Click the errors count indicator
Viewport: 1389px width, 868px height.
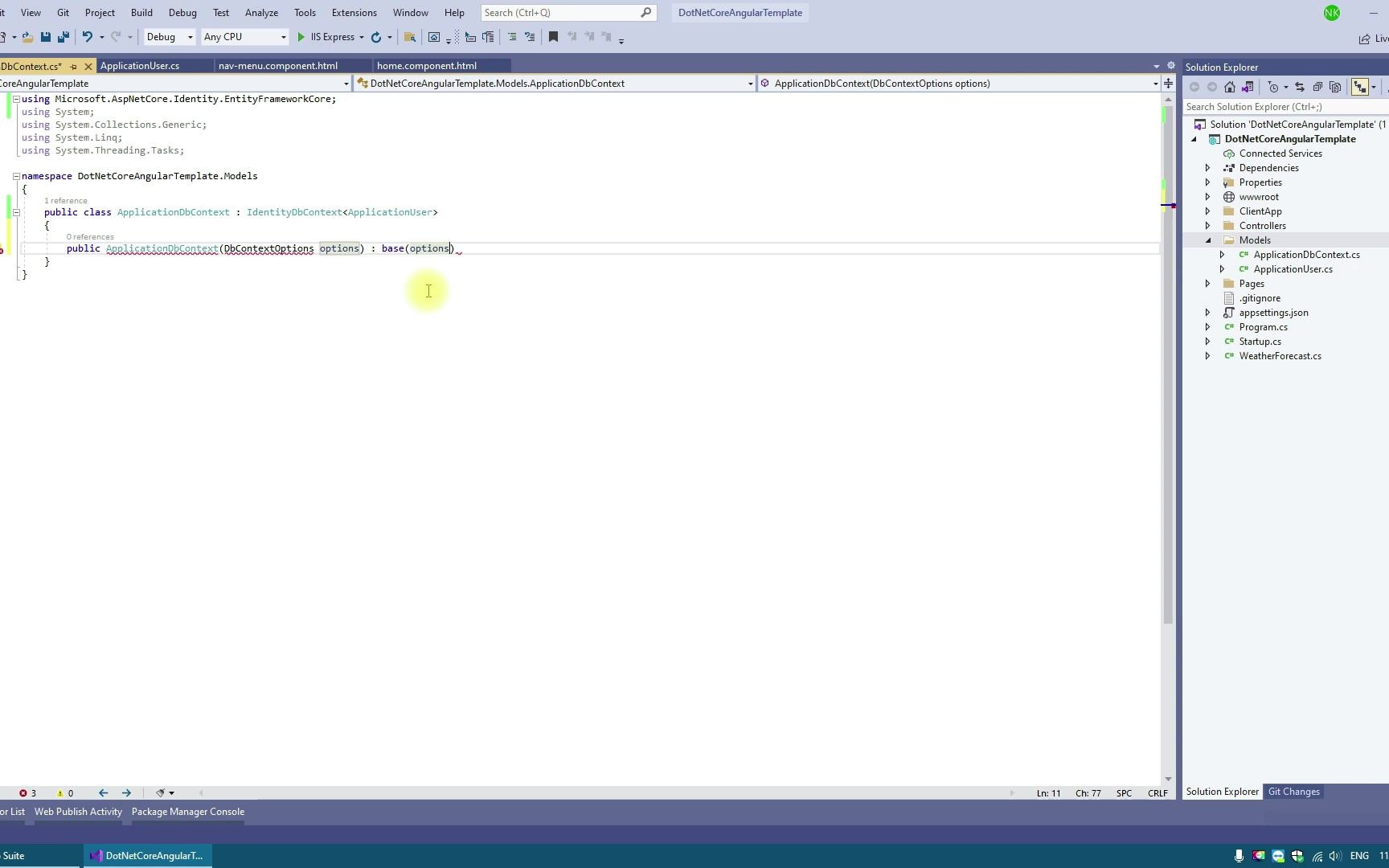[28, 793]
